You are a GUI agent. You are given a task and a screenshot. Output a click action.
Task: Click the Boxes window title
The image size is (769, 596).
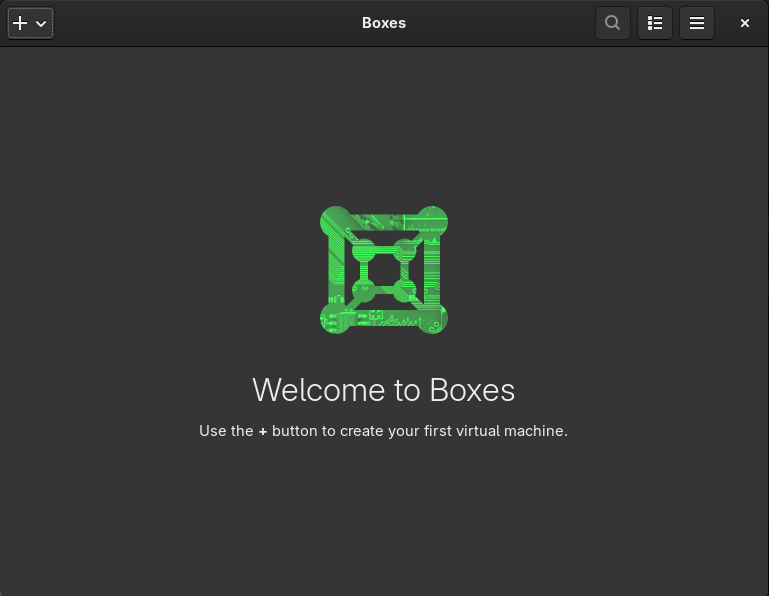coord(384,23)
